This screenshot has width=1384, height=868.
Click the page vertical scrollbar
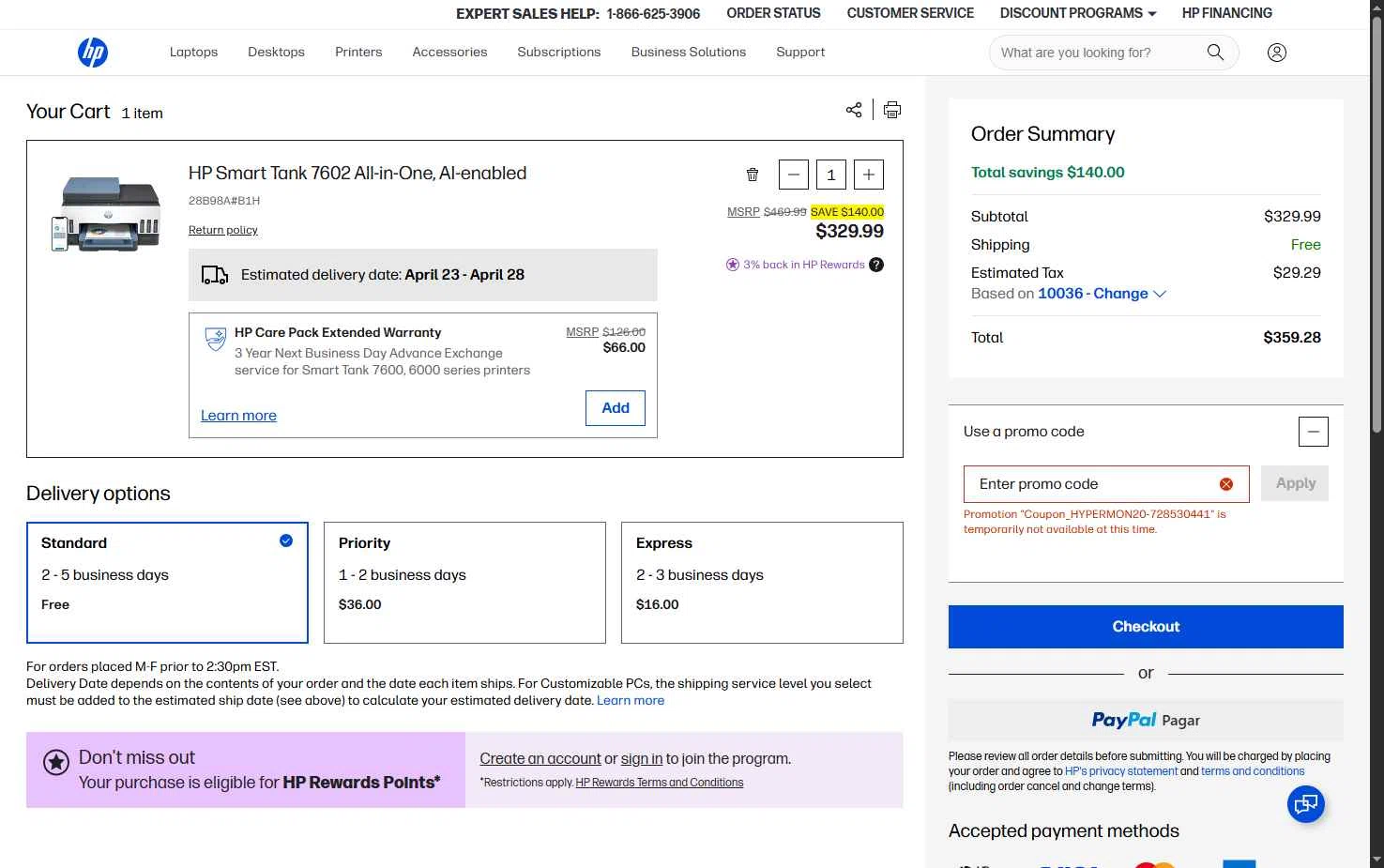pos(1376,225)
